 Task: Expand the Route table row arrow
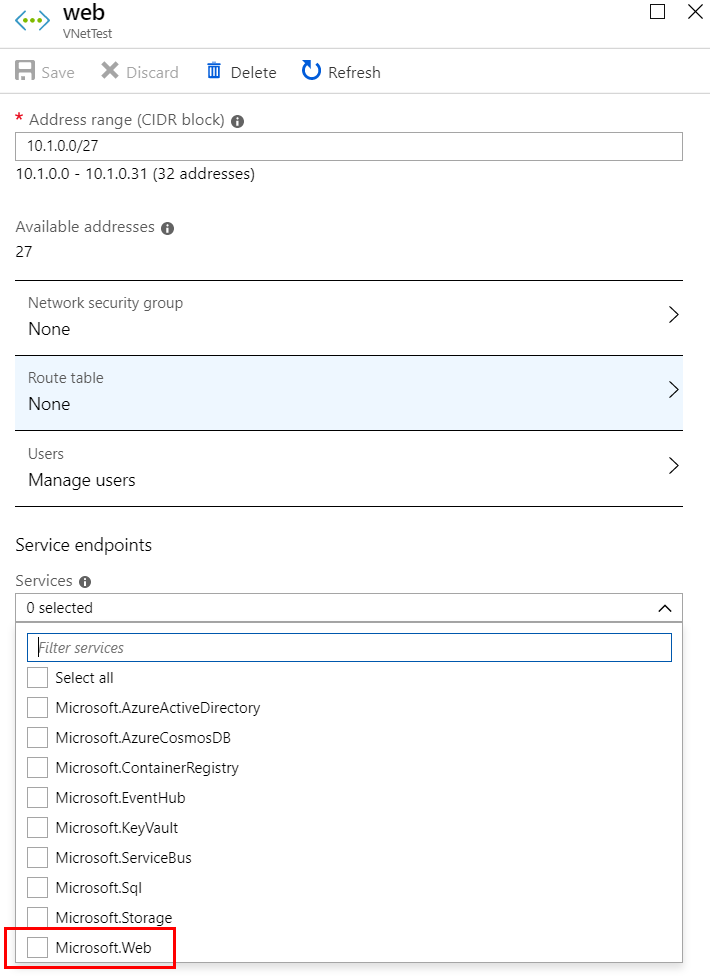673,390
